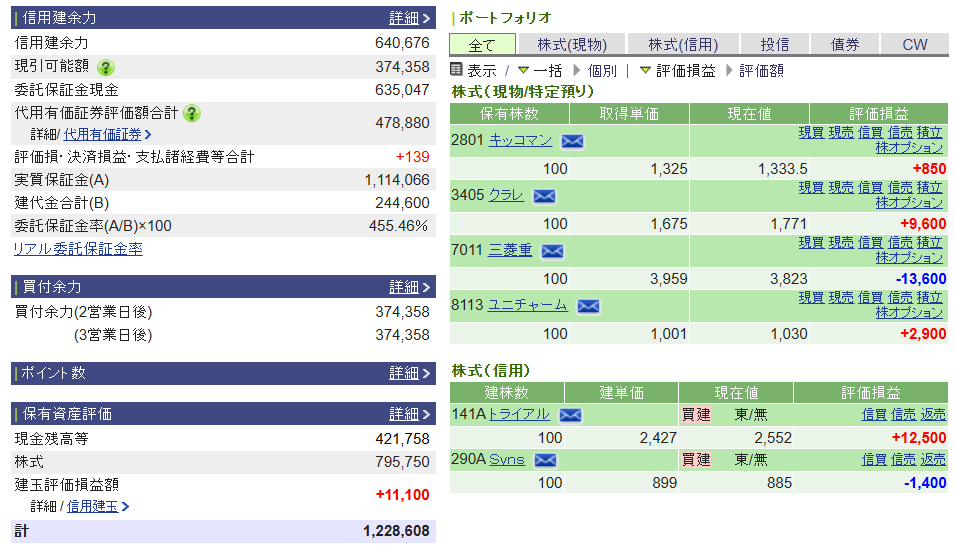Click 委託保証金率 value 455.46%
The image size is (955, 553).
click(398, 226)
